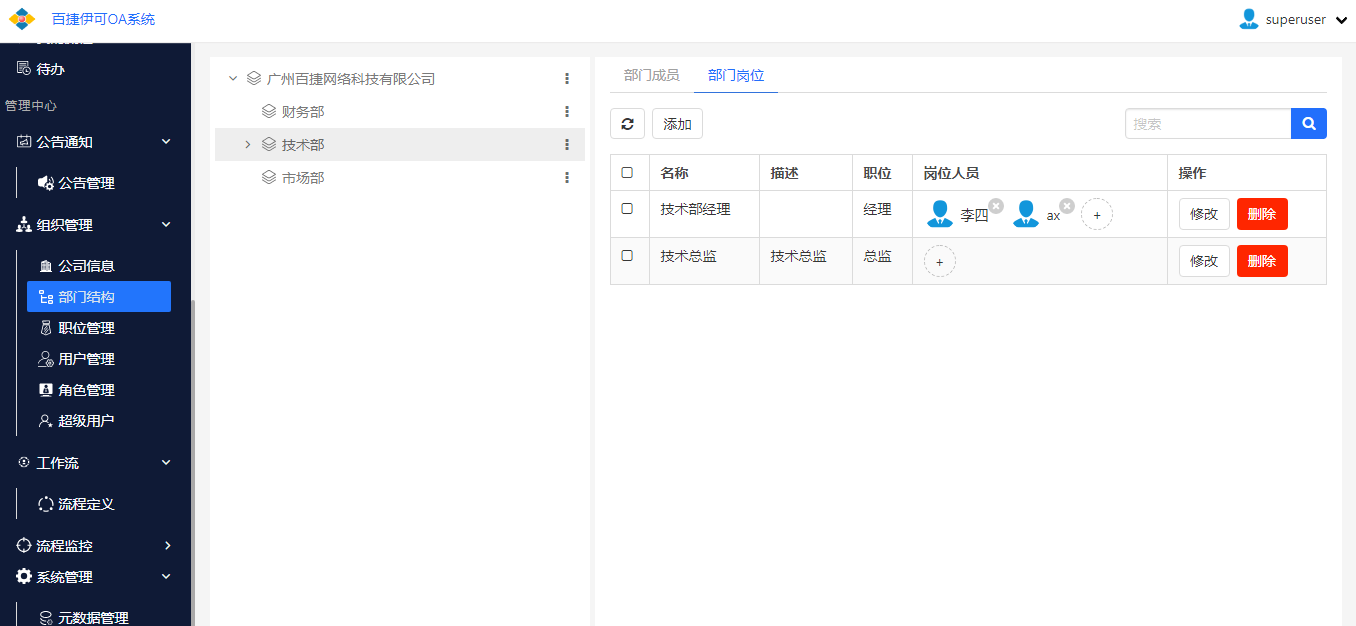This screenshot has height=626, width=1356.
Task: Expand the 流程监控 menu section
Action: pyautogui.click(x=167, y=546)
